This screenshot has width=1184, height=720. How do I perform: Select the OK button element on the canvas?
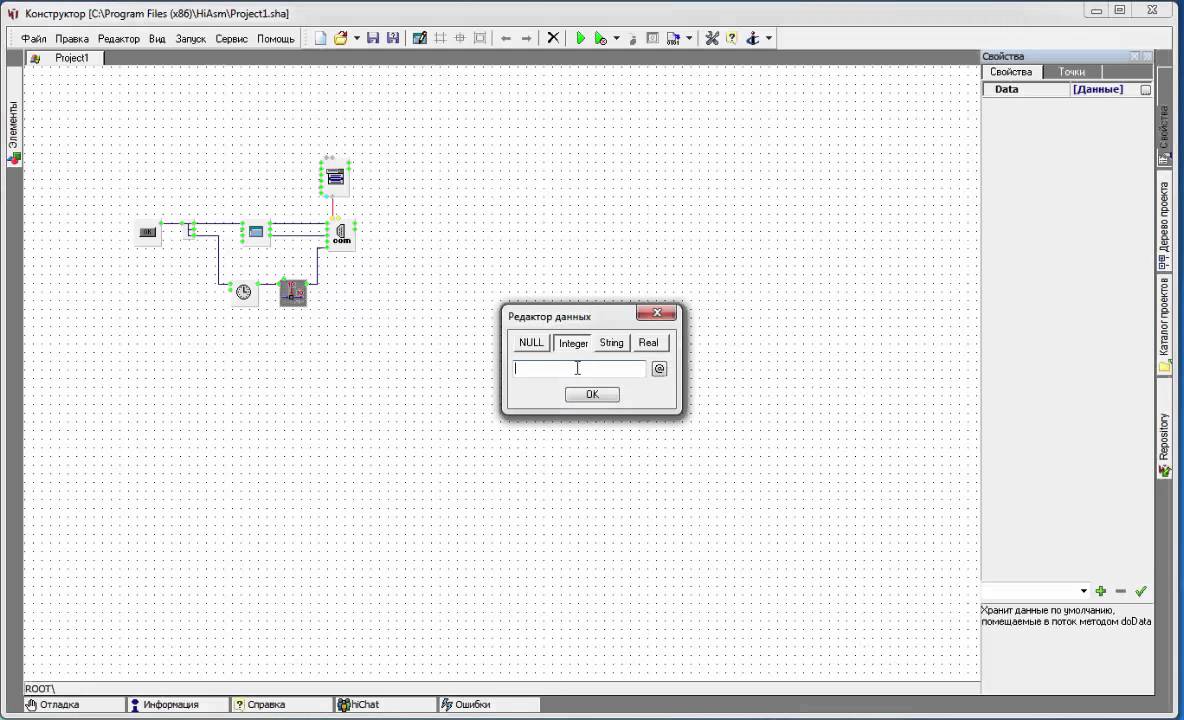coord(148,232)
